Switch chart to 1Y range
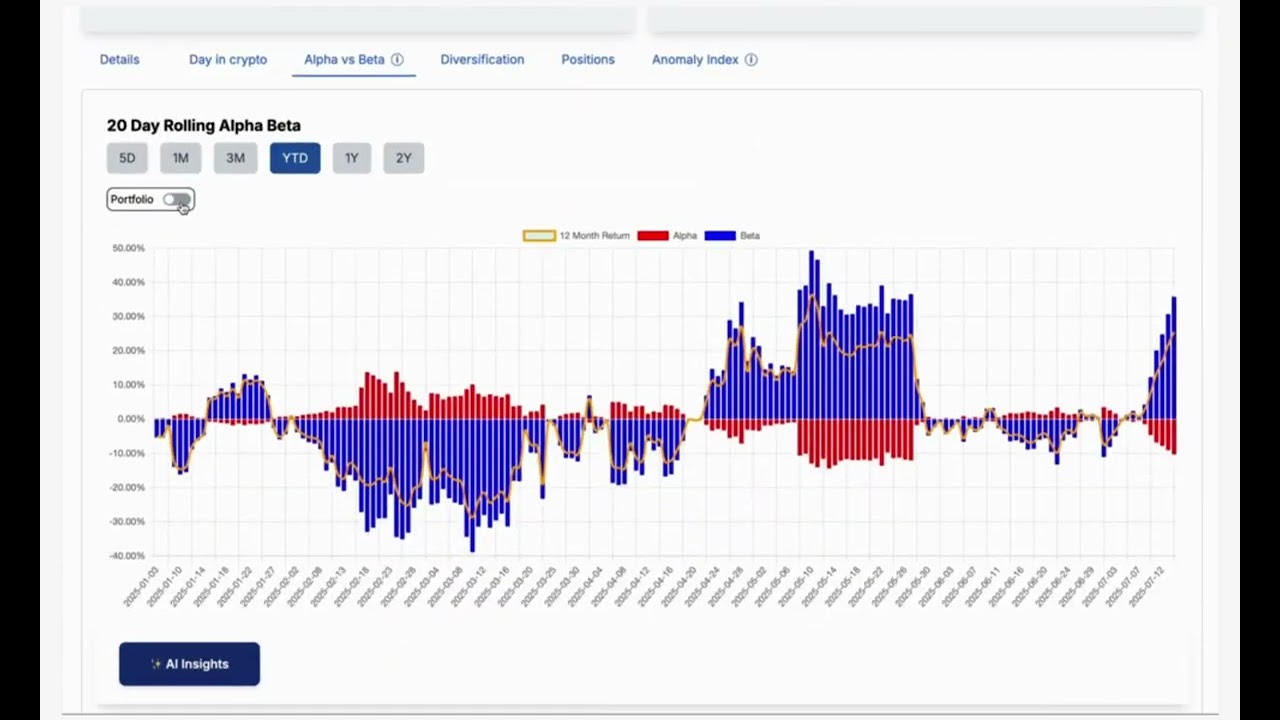 352,158
